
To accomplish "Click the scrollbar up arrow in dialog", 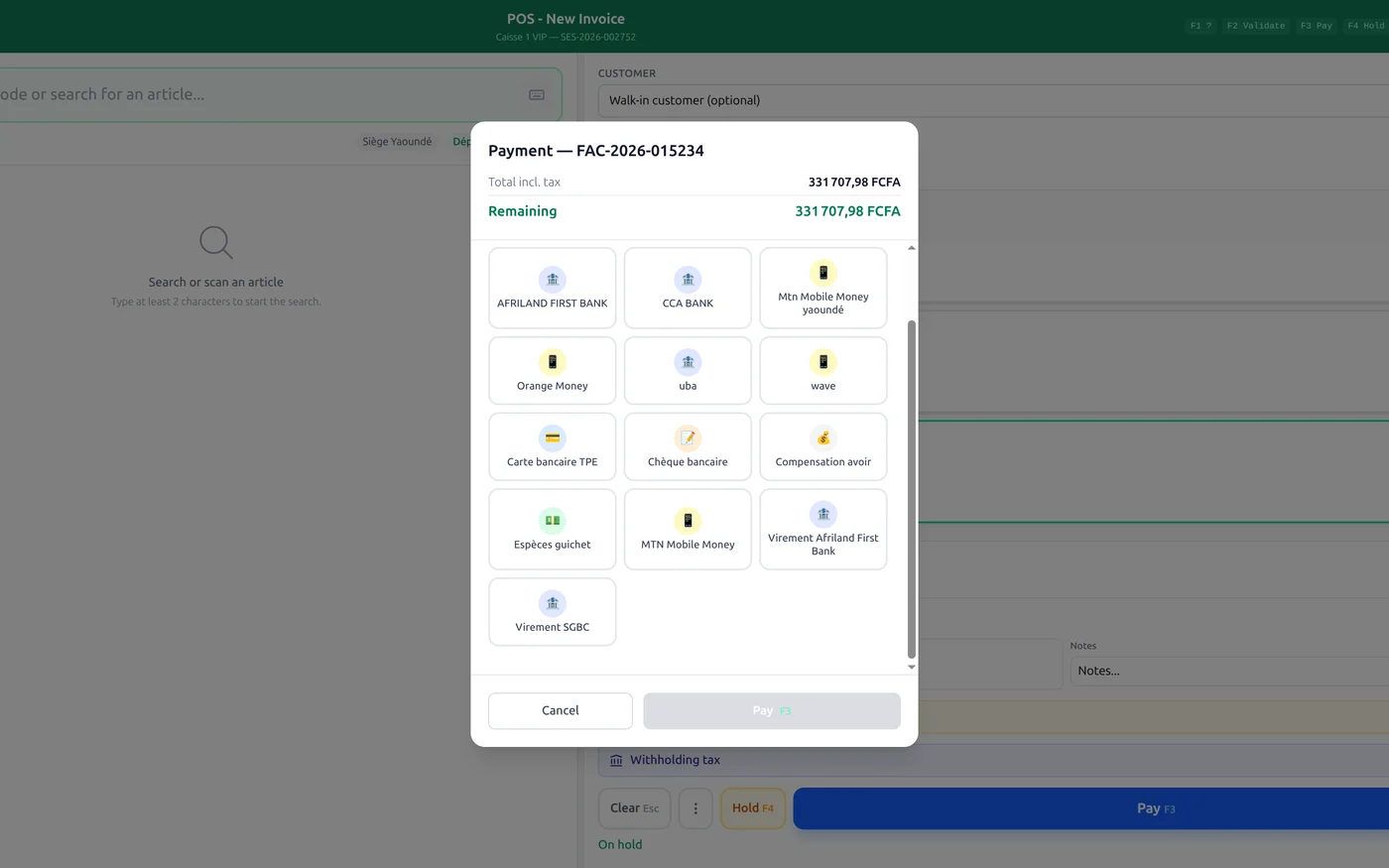I will point(912,247).
